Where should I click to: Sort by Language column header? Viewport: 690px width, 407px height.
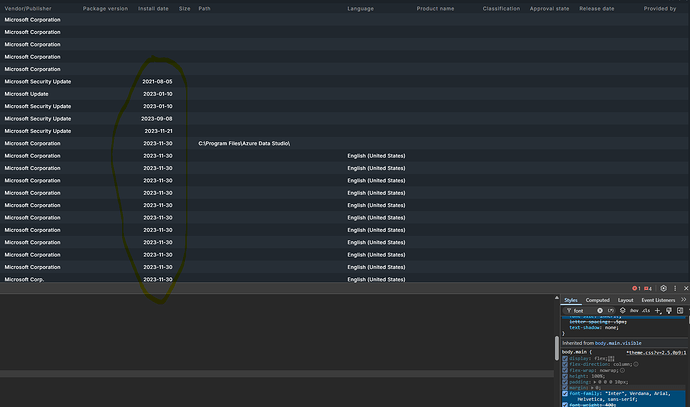(x=360, y=8)
